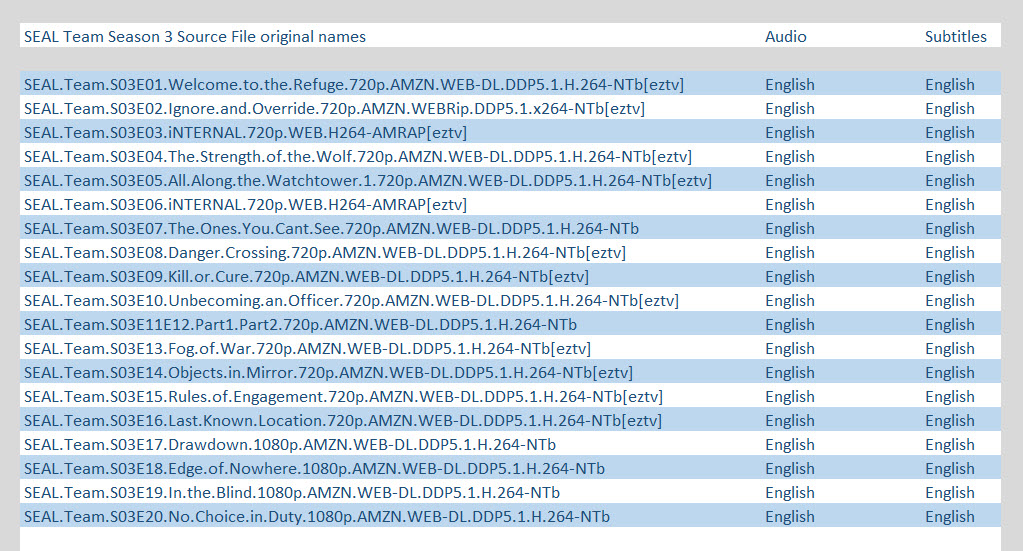Select the S03E05 All.Along.the.Watchtower file name
Viewport: 1023px width, 551px height.
(368, 181)
